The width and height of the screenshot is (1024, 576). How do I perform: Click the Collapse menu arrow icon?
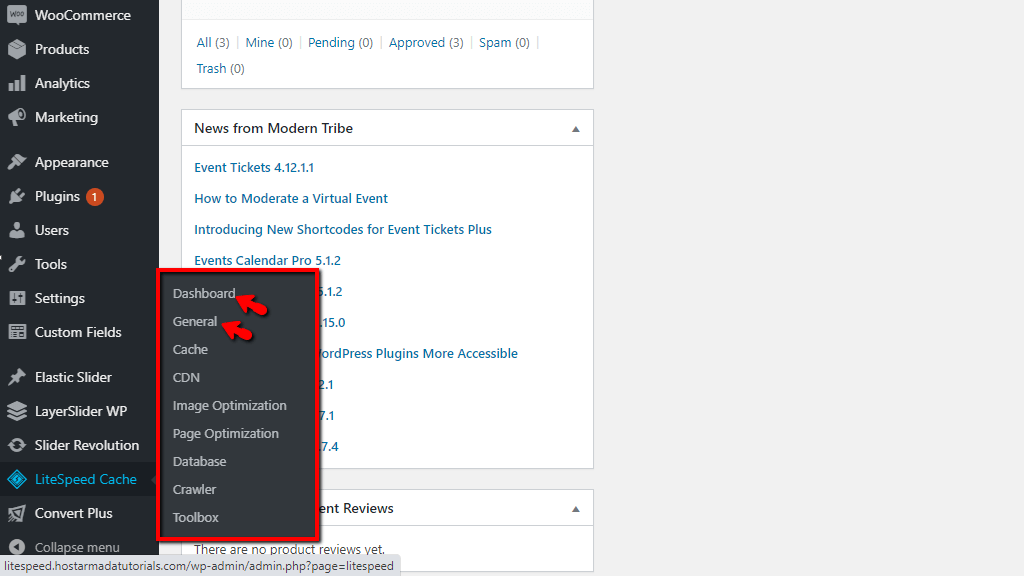[x=17, y=547]
